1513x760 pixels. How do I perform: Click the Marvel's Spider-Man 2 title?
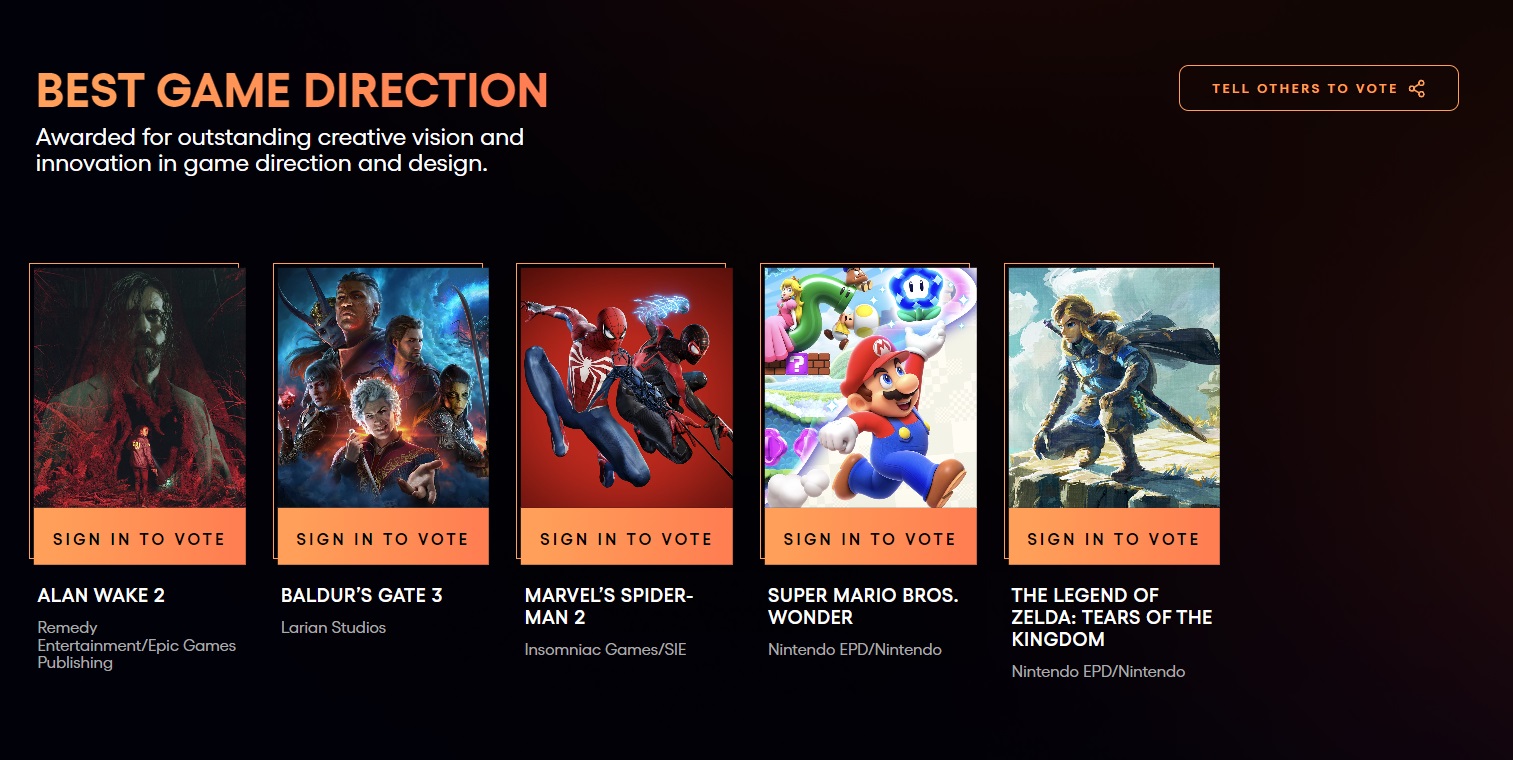click(x=609, y=606)
